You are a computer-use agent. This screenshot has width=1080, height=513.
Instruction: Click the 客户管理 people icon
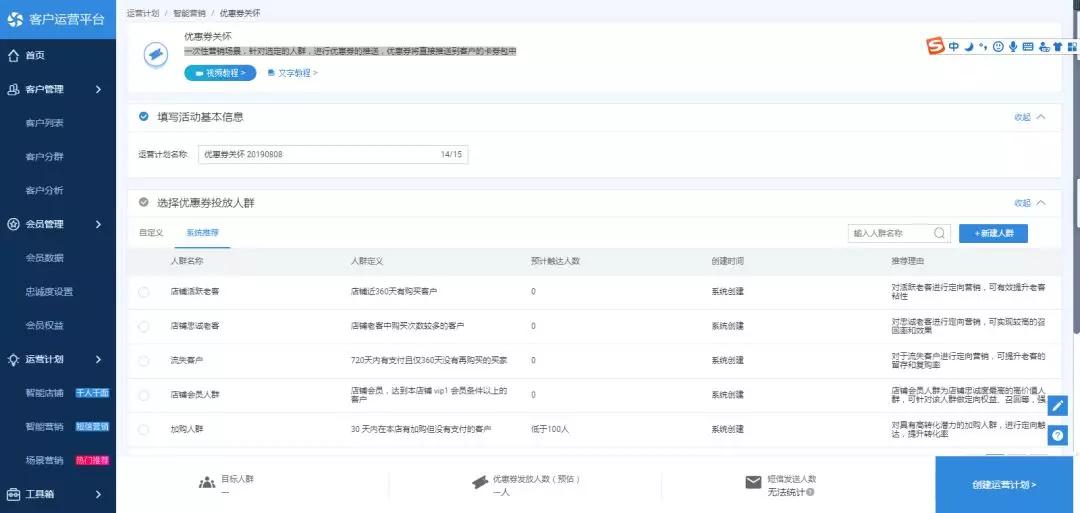pos(12,90)
